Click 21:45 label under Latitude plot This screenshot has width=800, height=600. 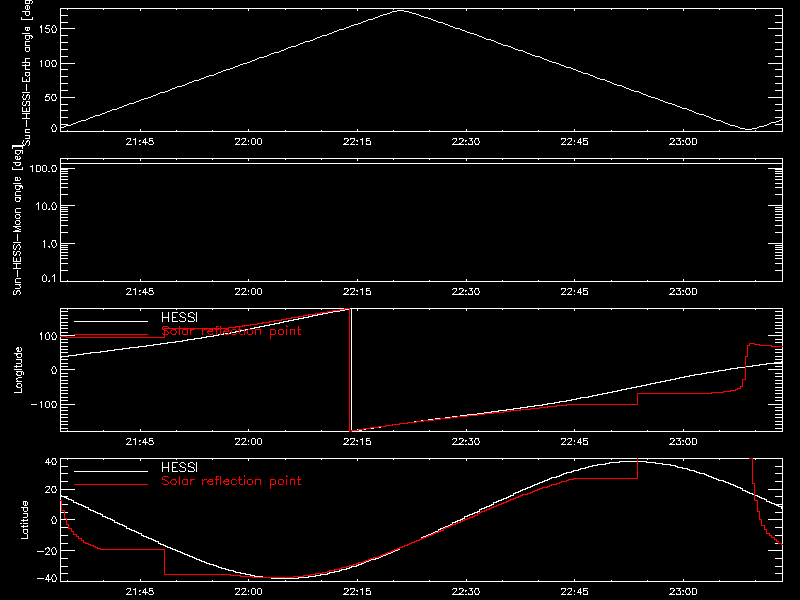click(x=140, y=592)
